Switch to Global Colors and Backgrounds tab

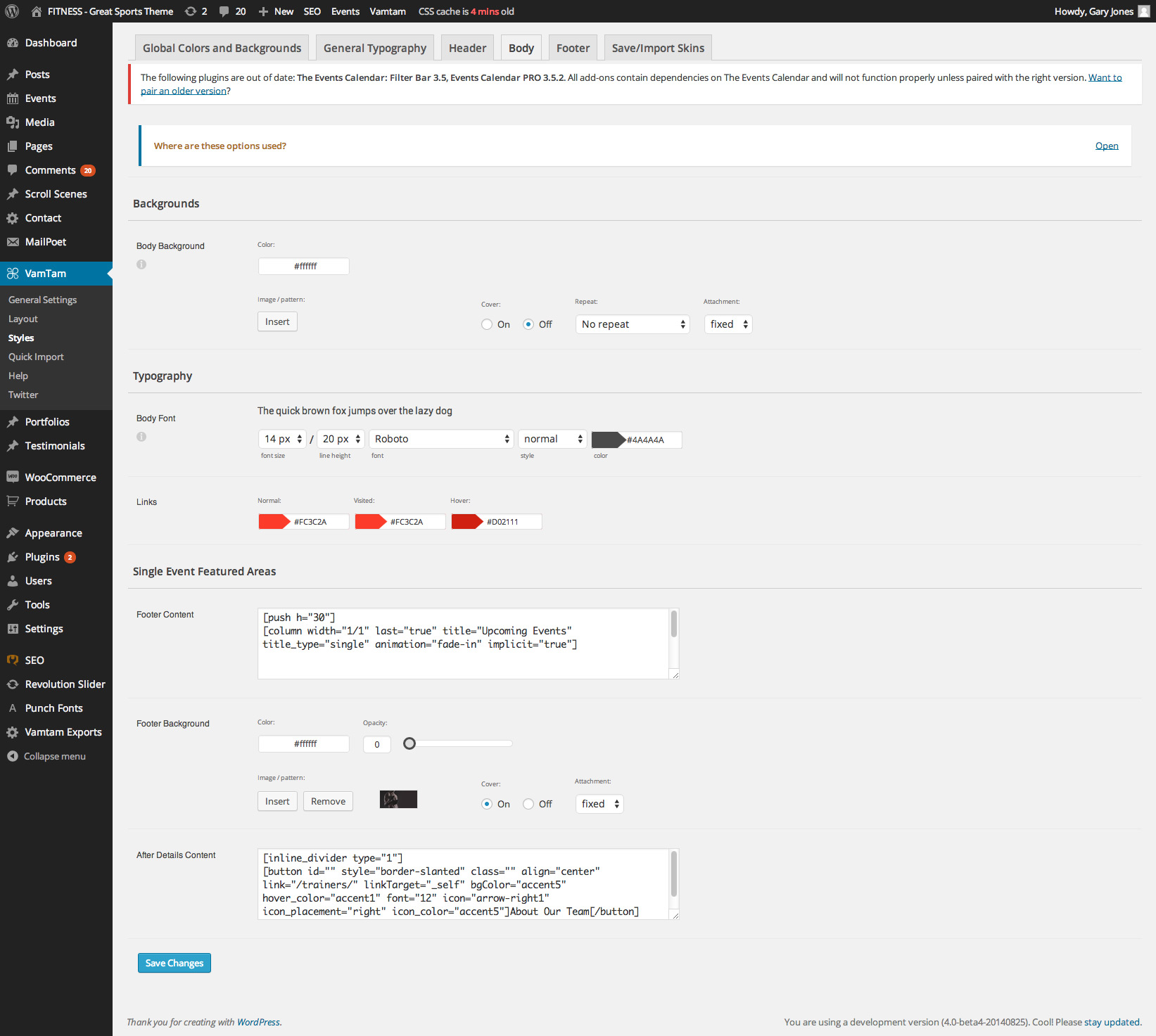click(x=222, y=48)
